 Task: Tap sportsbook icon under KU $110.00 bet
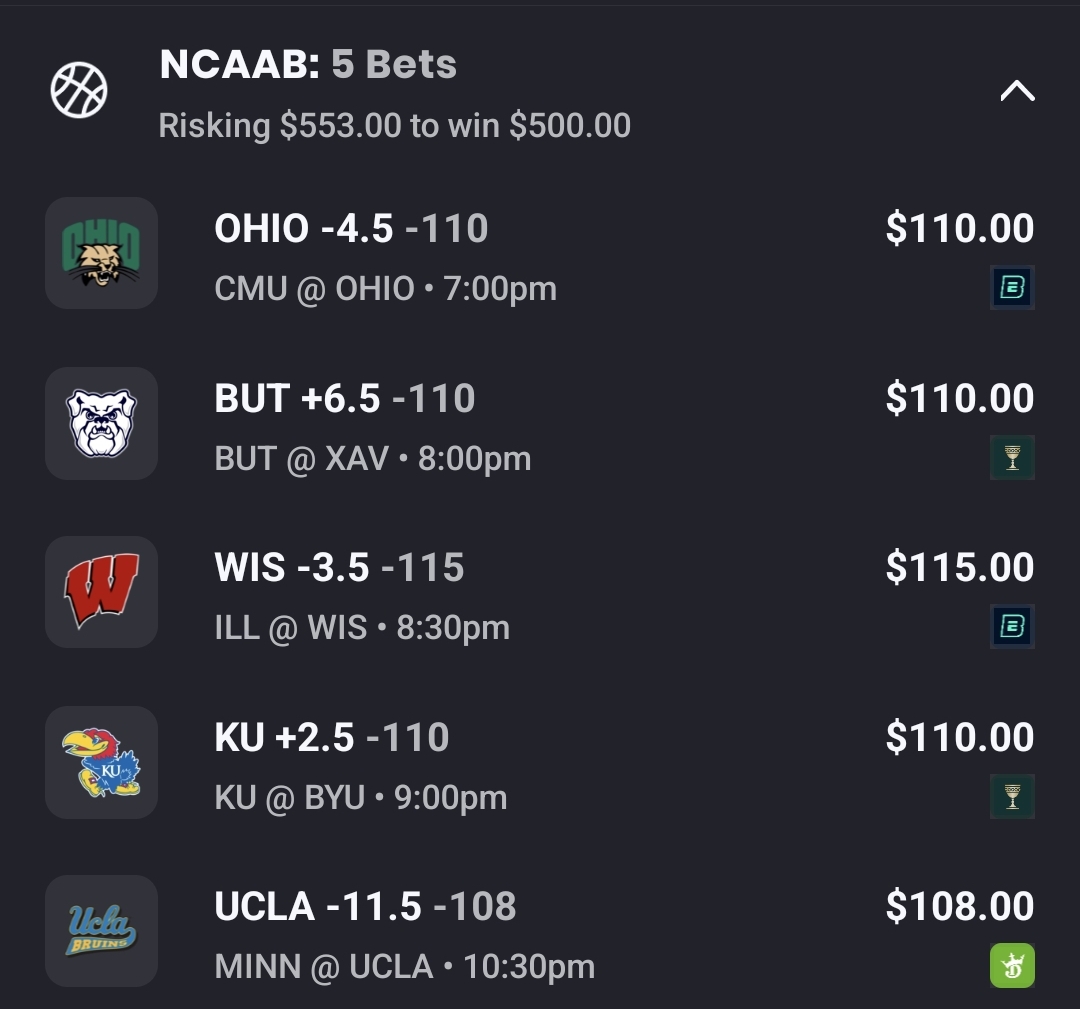pyautogui.click(x=1012, y=797)
